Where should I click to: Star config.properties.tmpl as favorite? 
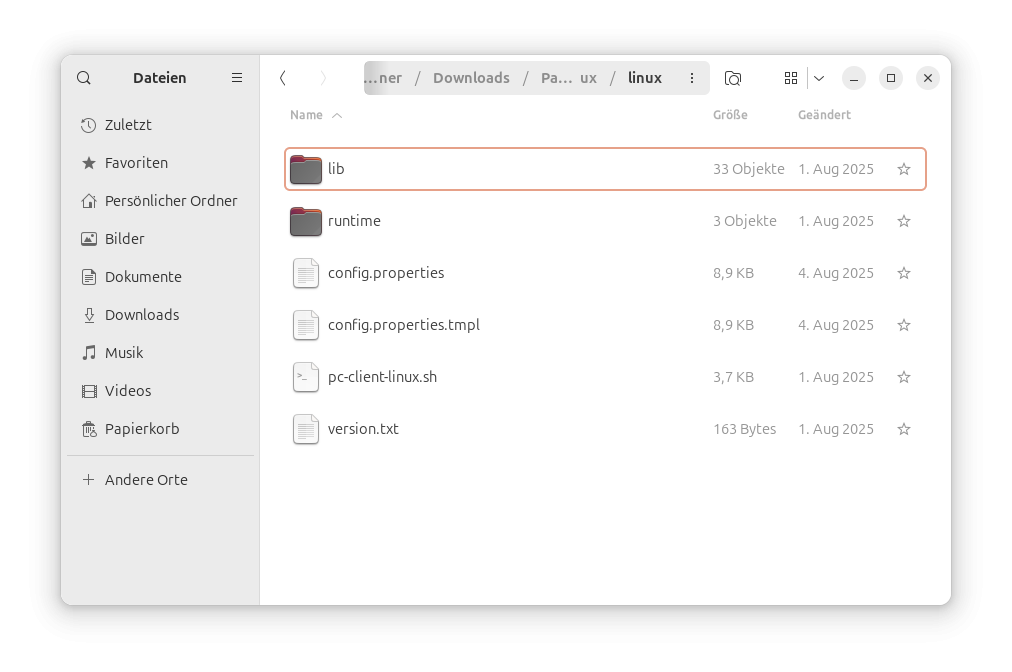[x=904, y=325]
